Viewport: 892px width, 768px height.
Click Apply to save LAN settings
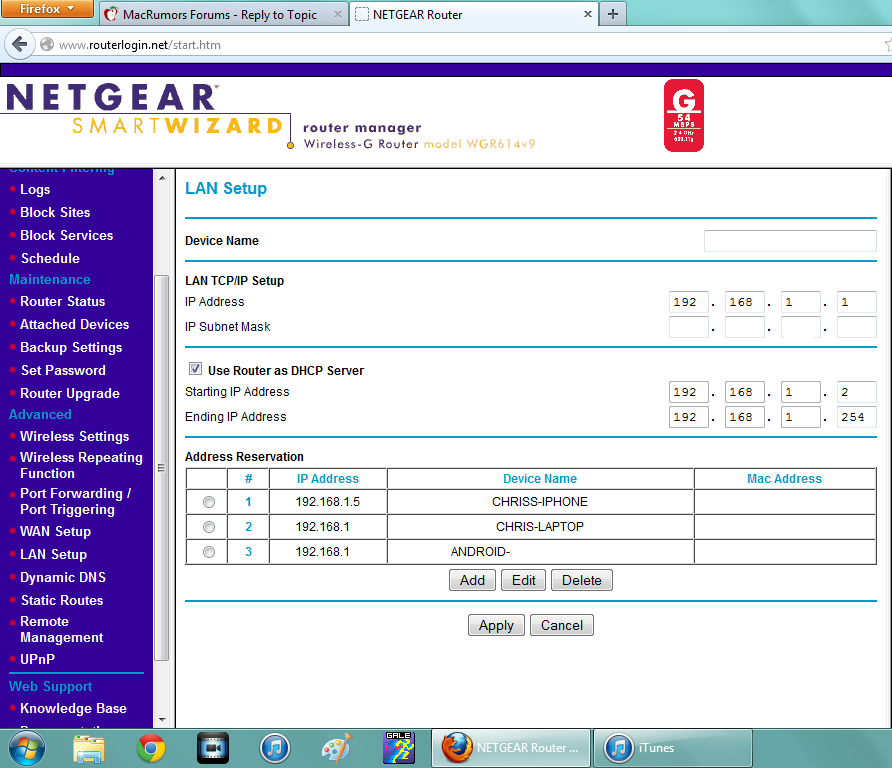tap(496, 625)
